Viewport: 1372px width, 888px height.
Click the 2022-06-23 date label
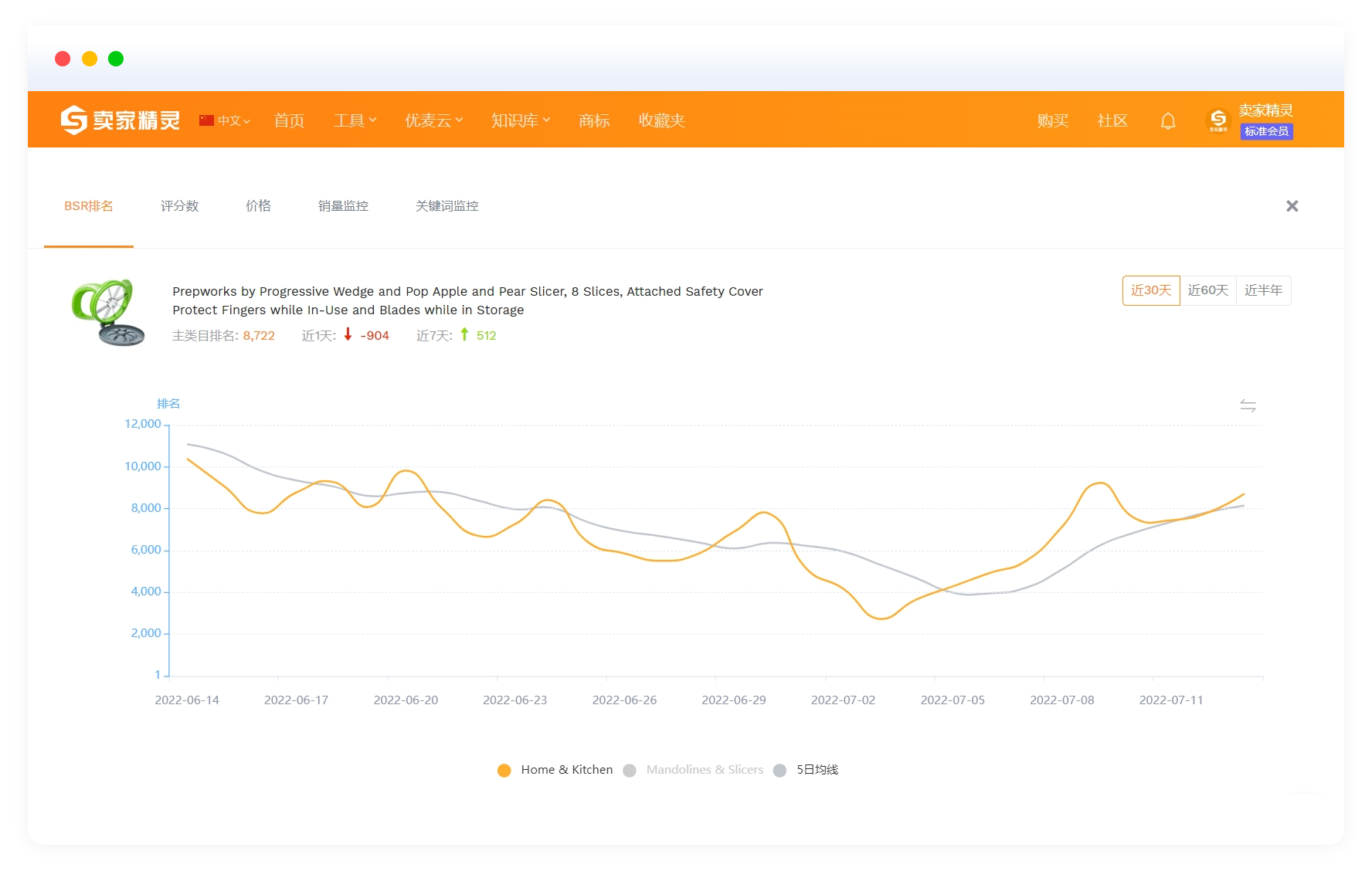[x=515, y=700]
